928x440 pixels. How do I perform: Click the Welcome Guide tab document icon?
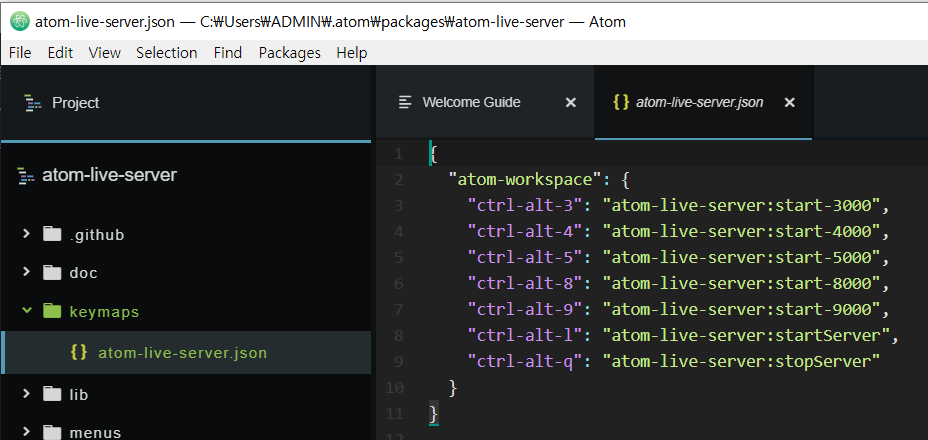click(x=405, y=102)
